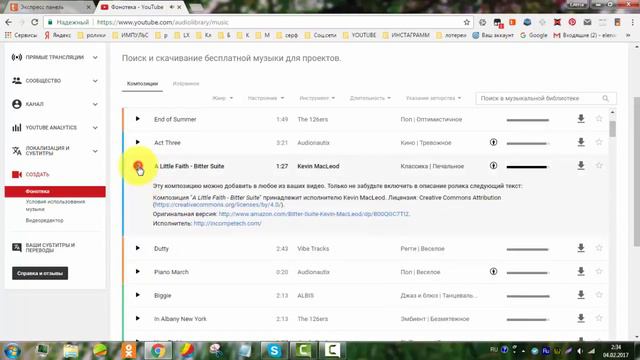Play In Albany New York track
Viewport: 640px width, 360px height.
(x=138, y=318)
